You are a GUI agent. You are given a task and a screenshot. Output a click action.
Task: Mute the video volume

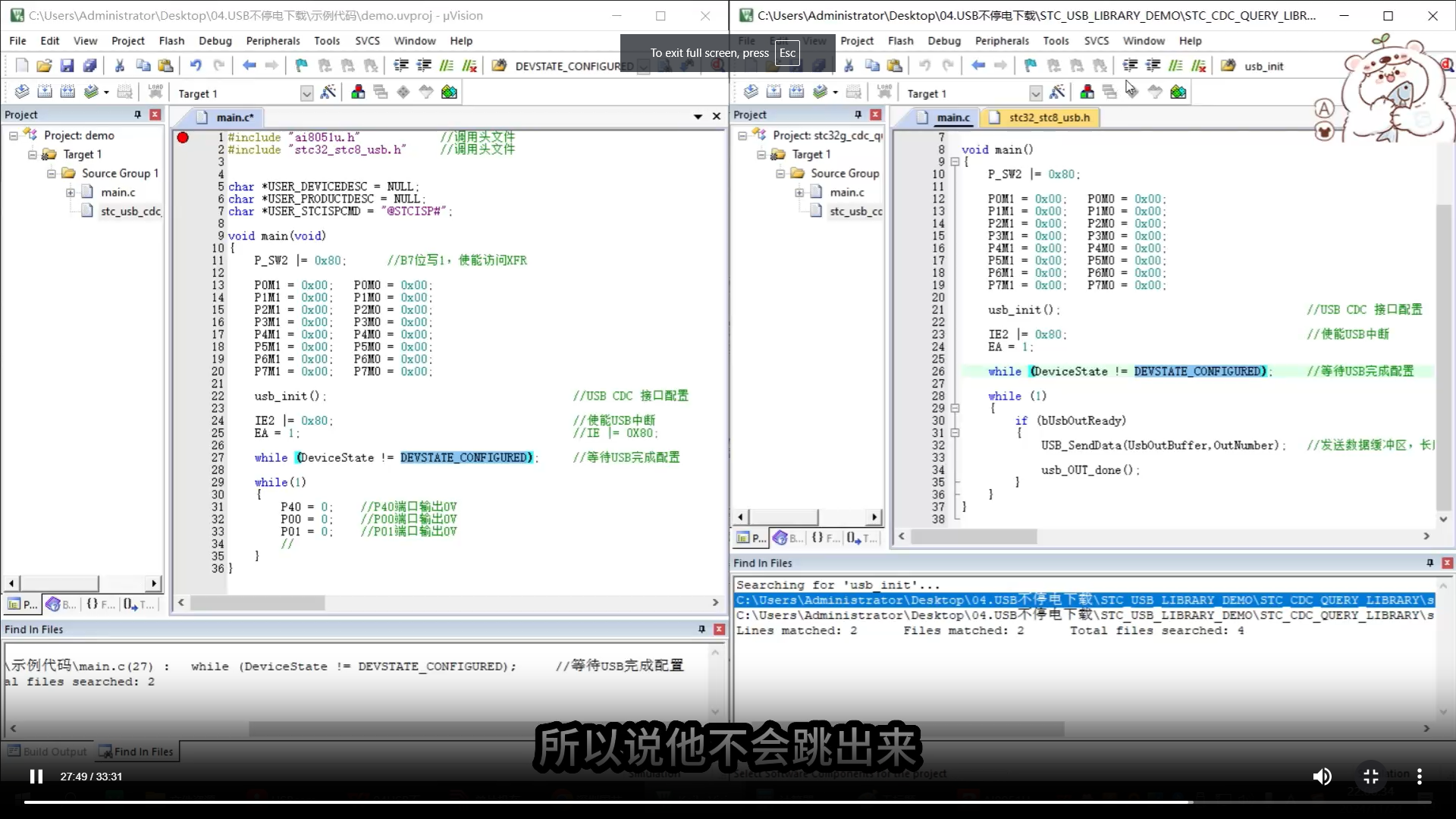pyautogui.click(x=1322, y=777)
